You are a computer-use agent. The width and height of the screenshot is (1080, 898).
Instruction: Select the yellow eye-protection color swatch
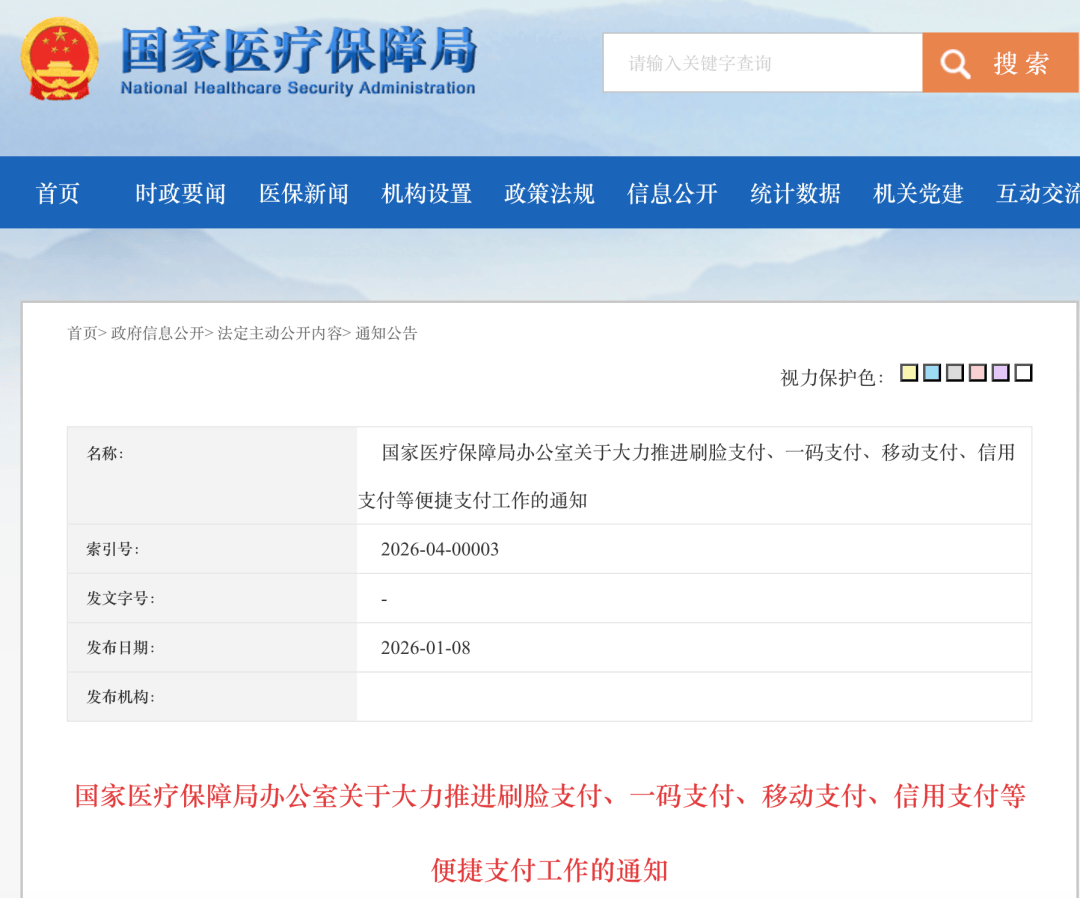point(909,373)
